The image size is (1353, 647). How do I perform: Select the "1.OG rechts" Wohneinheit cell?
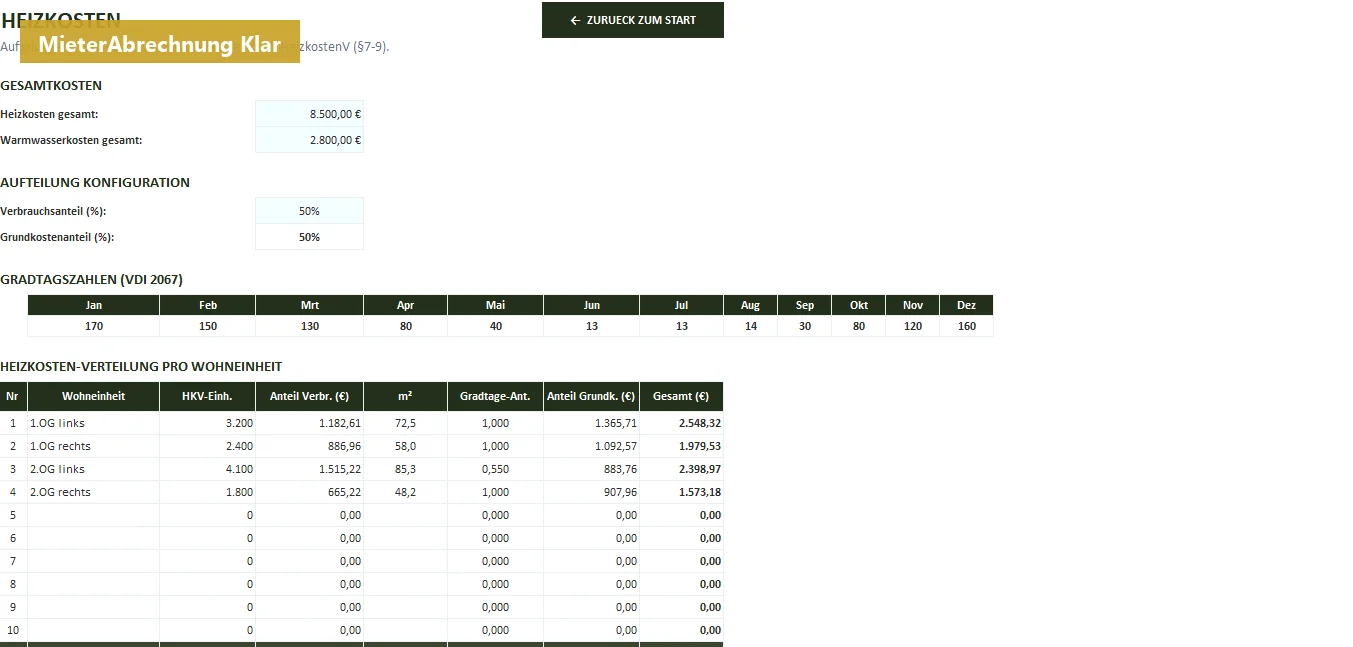pos(94,446)
